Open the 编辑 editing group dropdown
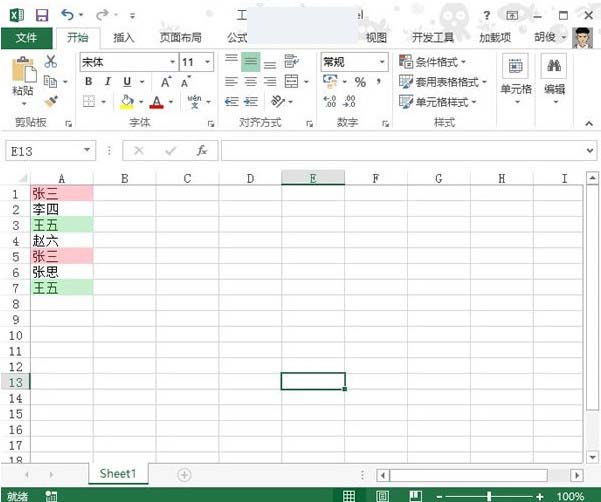This screenshot has width=601, height=502. pyautogui.click(x=554, y=81)
